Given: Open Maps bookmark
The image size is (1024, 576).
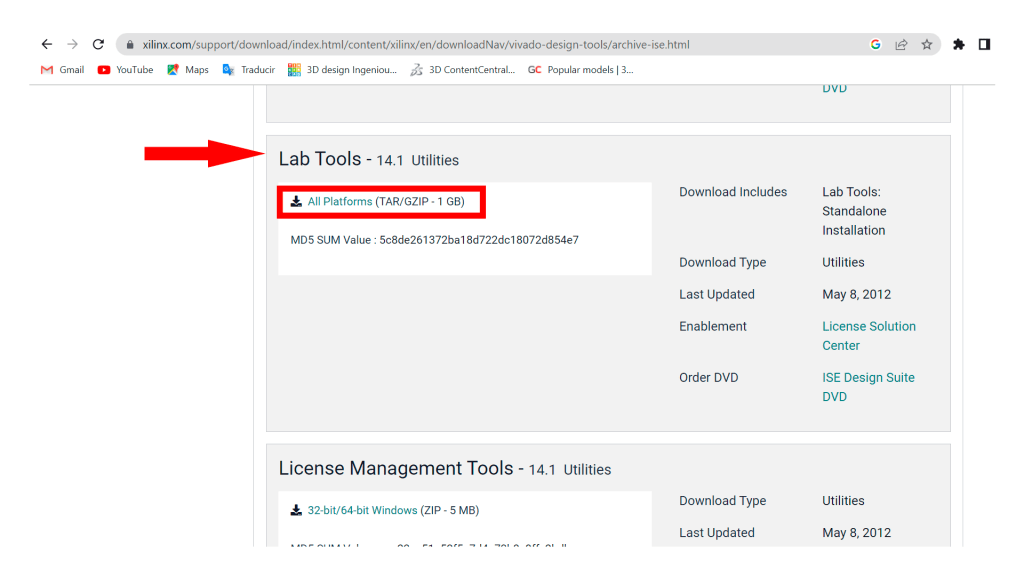Looking at the screenshot, I should coord(188,70).
